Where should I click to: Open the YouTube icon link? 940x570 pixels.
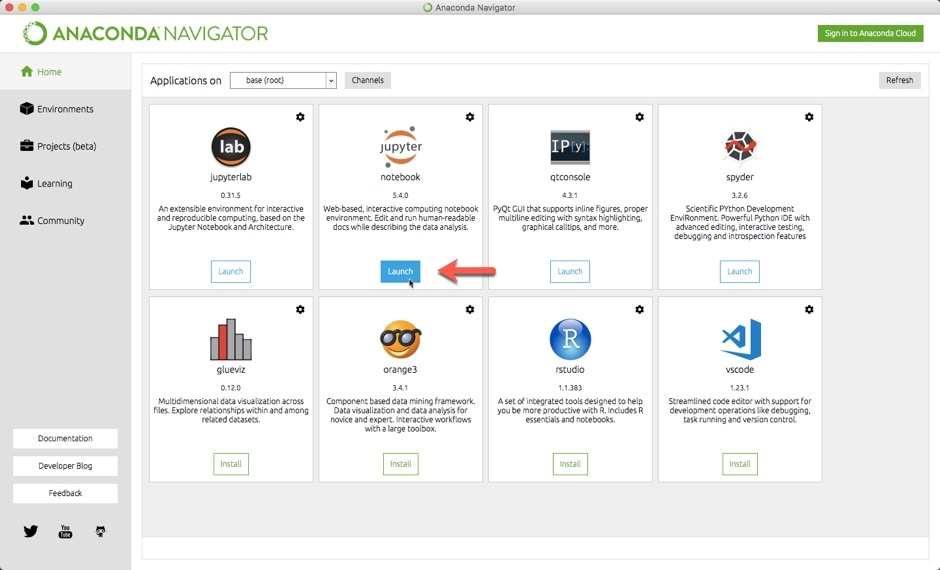(65, 531)
